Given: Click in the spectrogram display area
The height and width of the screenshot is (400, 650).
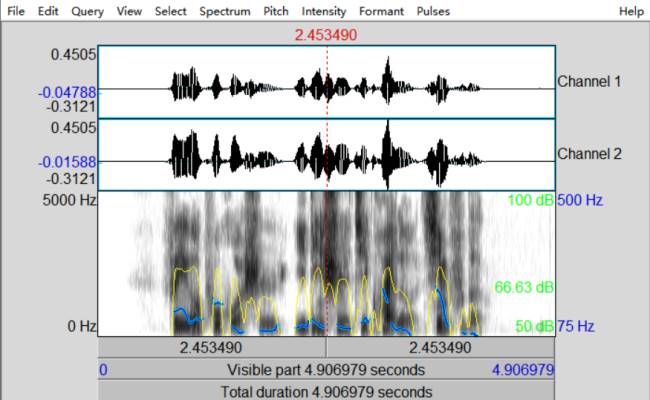Looking at the screenshot, I should click(250, 262).
